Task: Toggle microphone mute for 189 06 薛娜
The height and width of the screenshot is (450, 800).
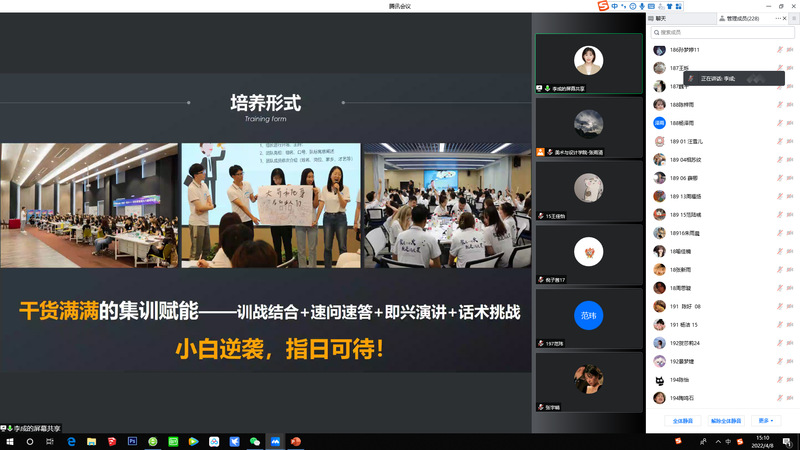Action: pyautogui.click(x=779, y=178)
